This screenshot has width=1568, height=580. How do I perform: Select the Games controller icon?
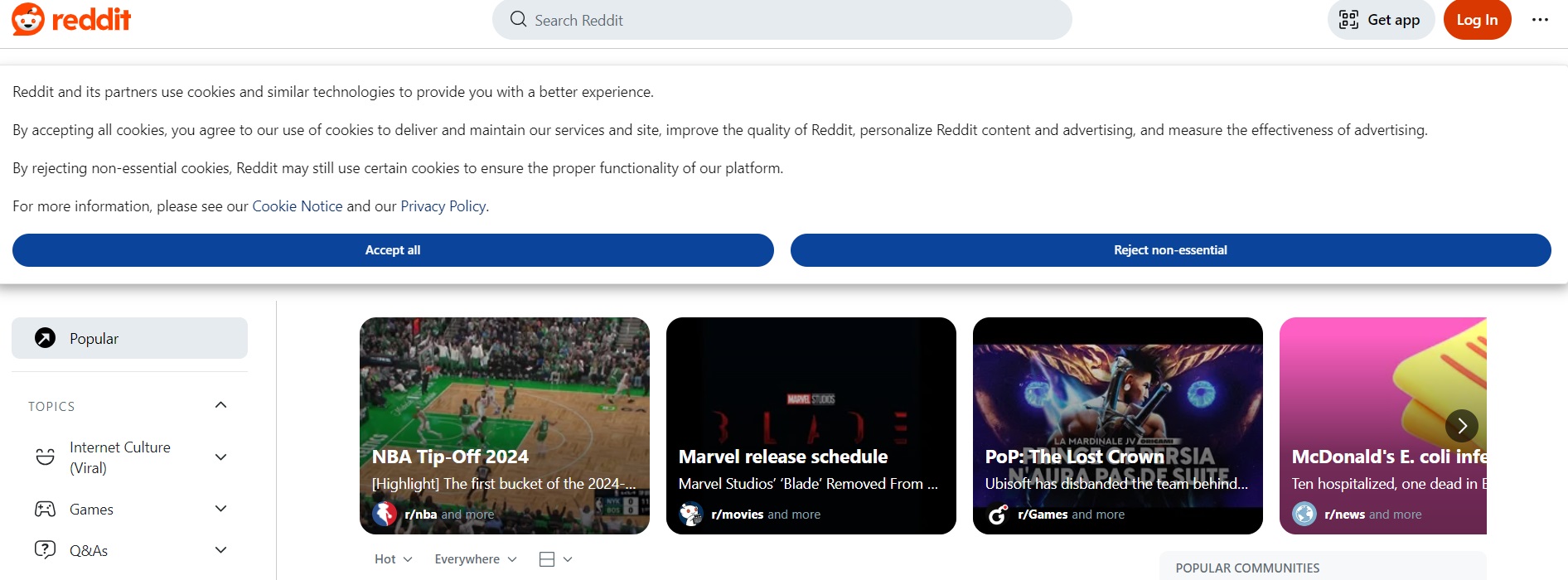(x=44, y=509)
